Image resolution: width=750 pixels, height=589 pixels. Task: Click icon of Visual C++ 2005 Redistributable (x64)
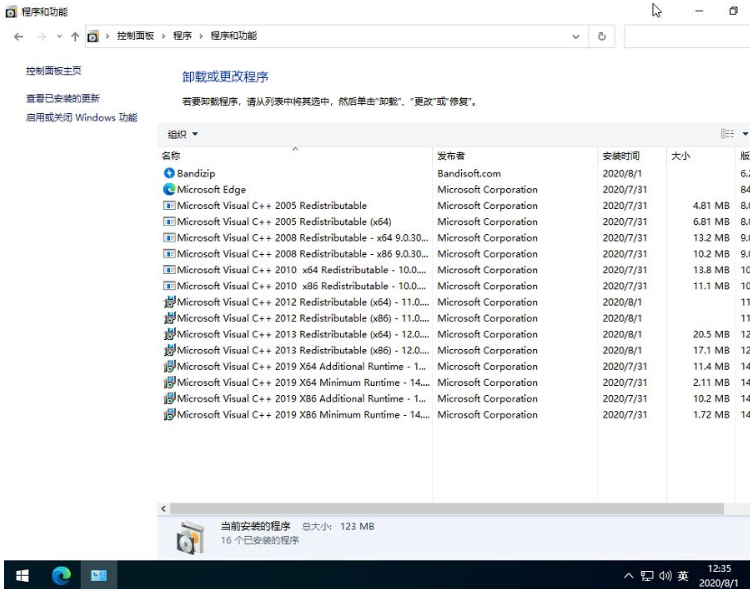tap(169, 222)
